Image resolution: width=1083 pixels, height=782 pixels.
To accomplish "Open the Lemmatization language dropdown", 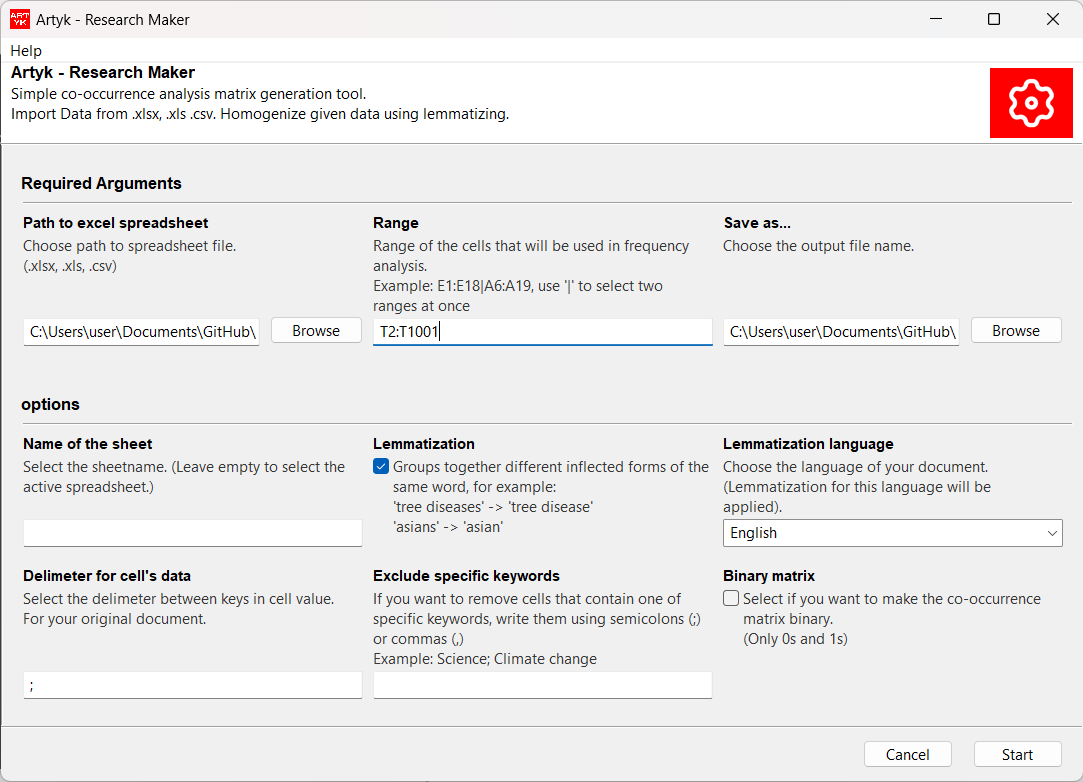I will pyautogui.click(x=892, y=533).
